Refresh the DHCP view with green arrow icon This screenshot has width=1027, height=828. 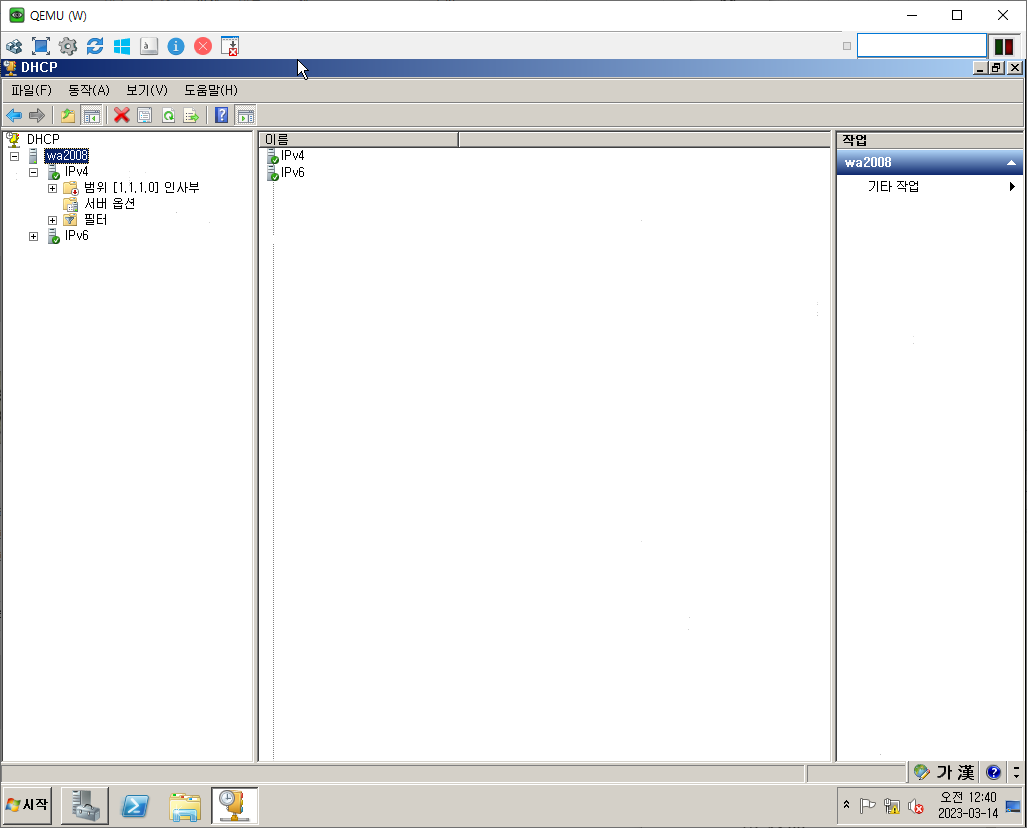click(x=168, y=116)
